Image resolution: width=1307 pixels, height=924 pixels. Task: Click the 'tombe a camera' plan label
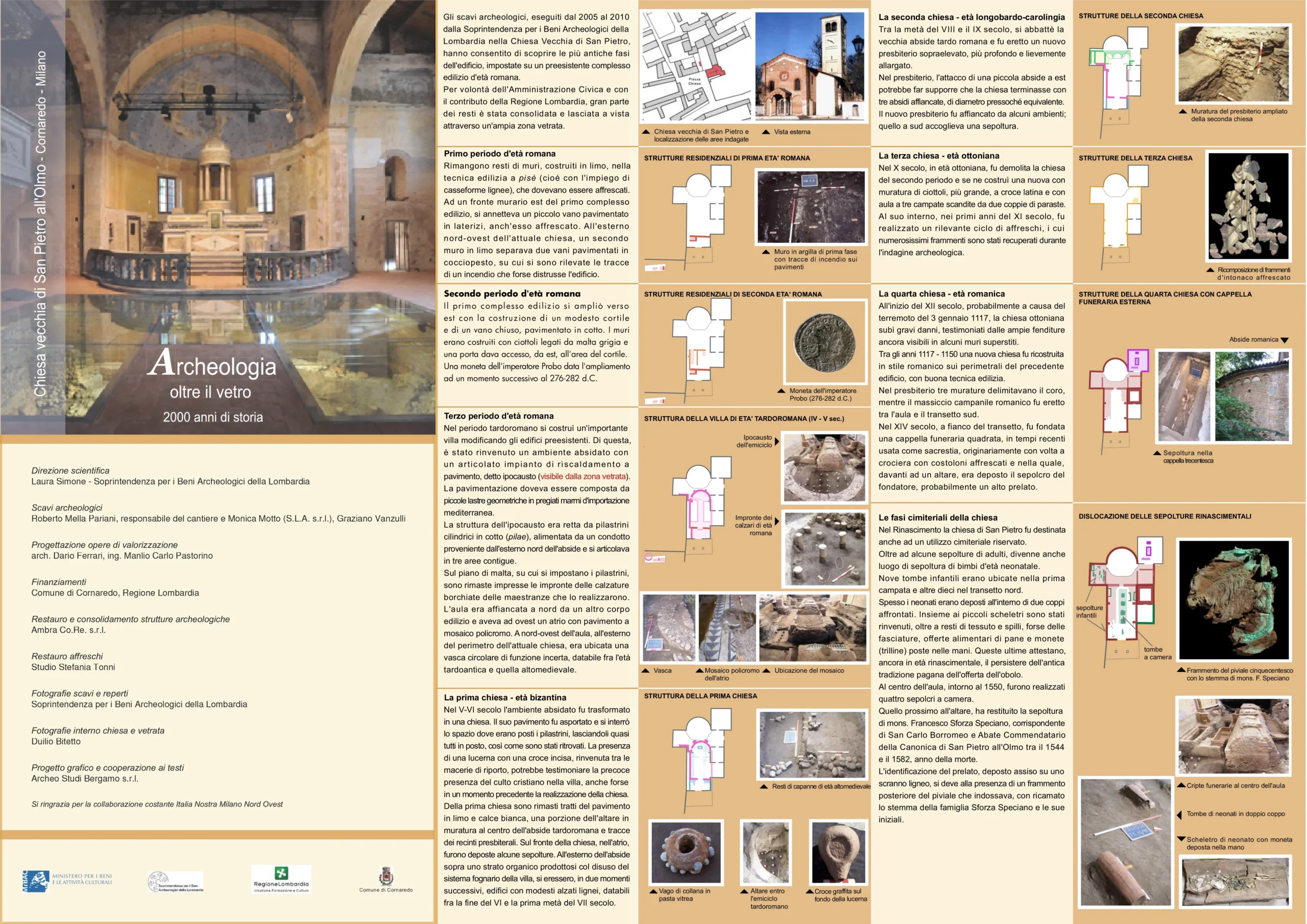1157,653
